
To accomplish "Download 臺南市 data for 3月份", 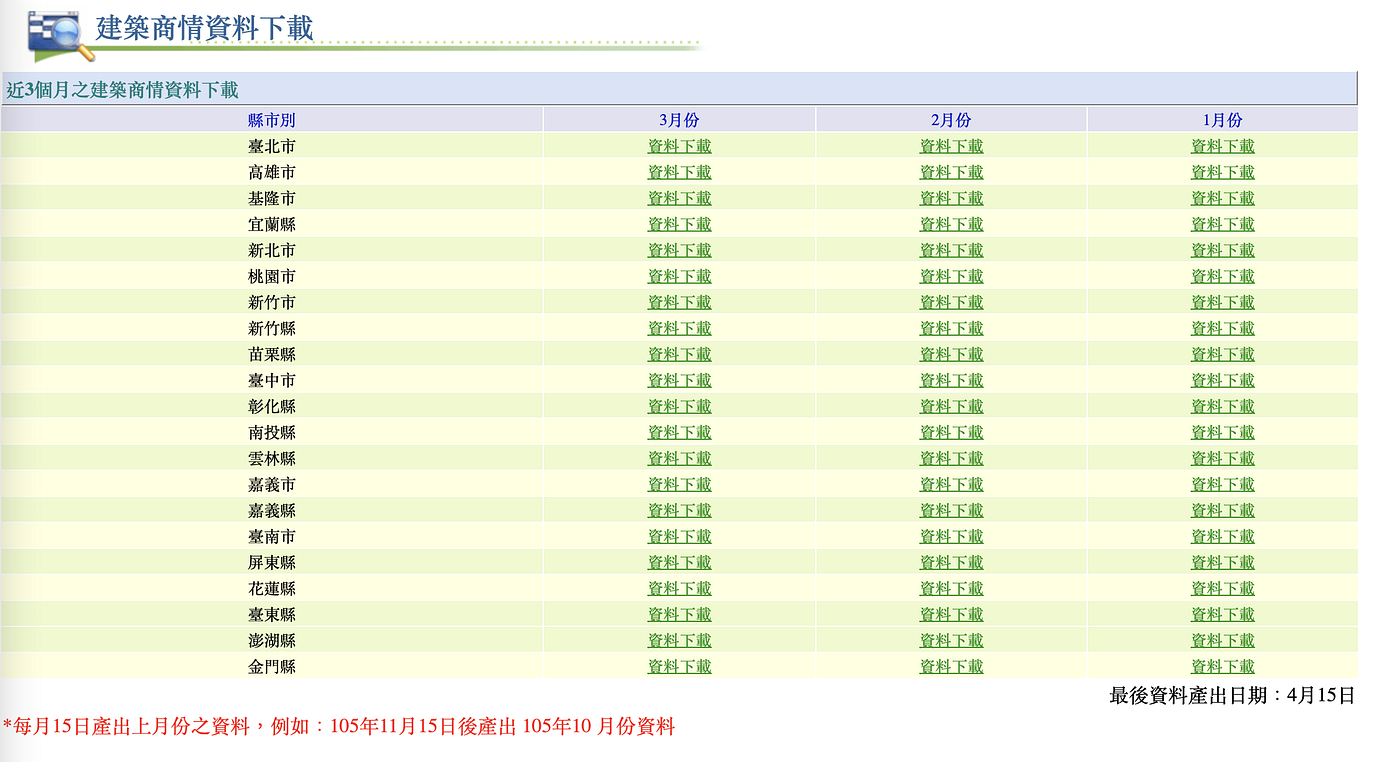I will (680, 536).
